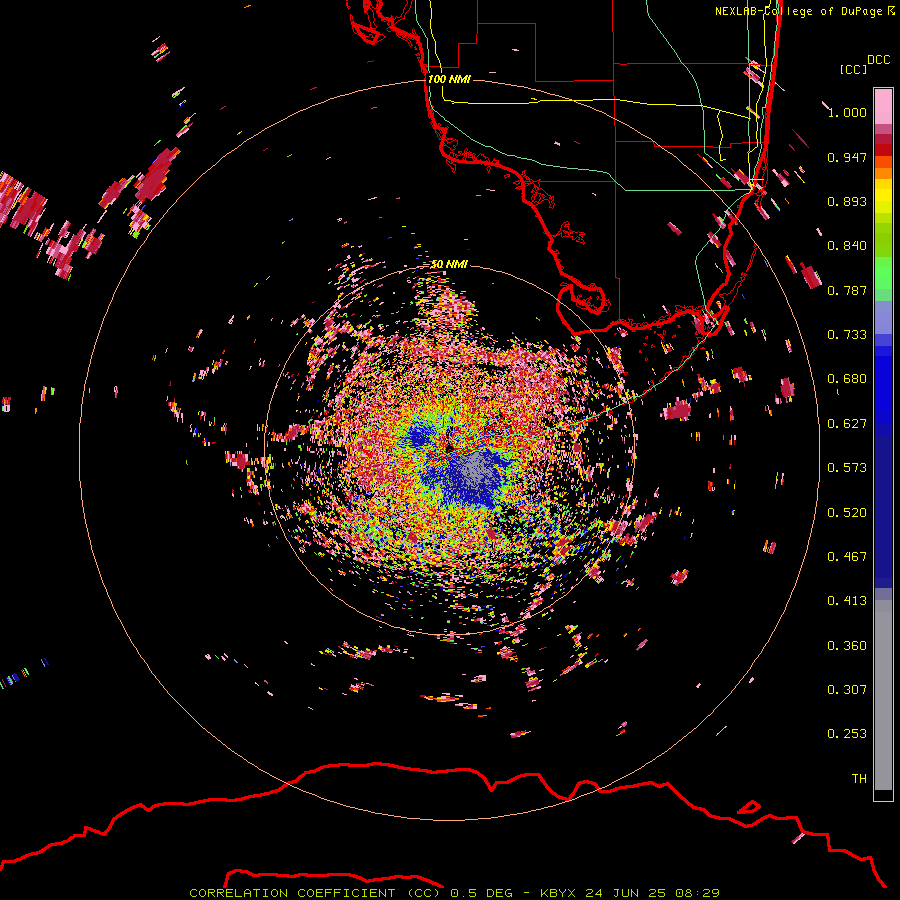The width and height of the screenshot is (900, 900).
Task: Click the 0.680 color scale value
Action: pos(847,379)
